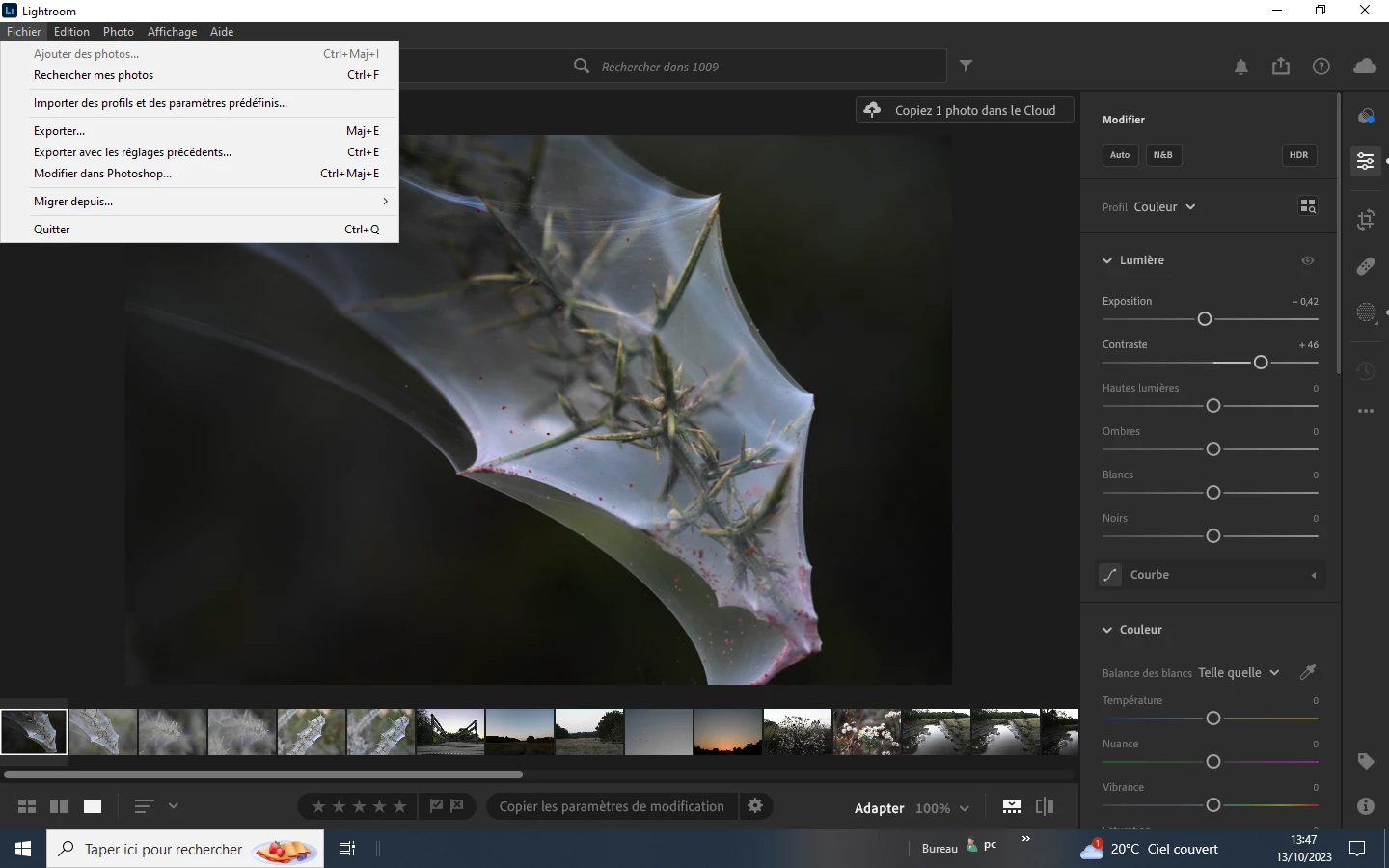Image resolution: width=1389 pixels, height=868 pixels.
Task: Set rating to the first star
Action: pyautogui.click(x=318, y=806)
